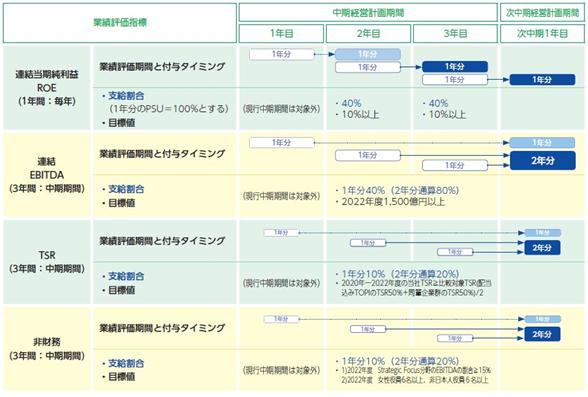This screenshot has height=397, width=588.
Task: Select the 3年目 column header
Action: [455, 34]
